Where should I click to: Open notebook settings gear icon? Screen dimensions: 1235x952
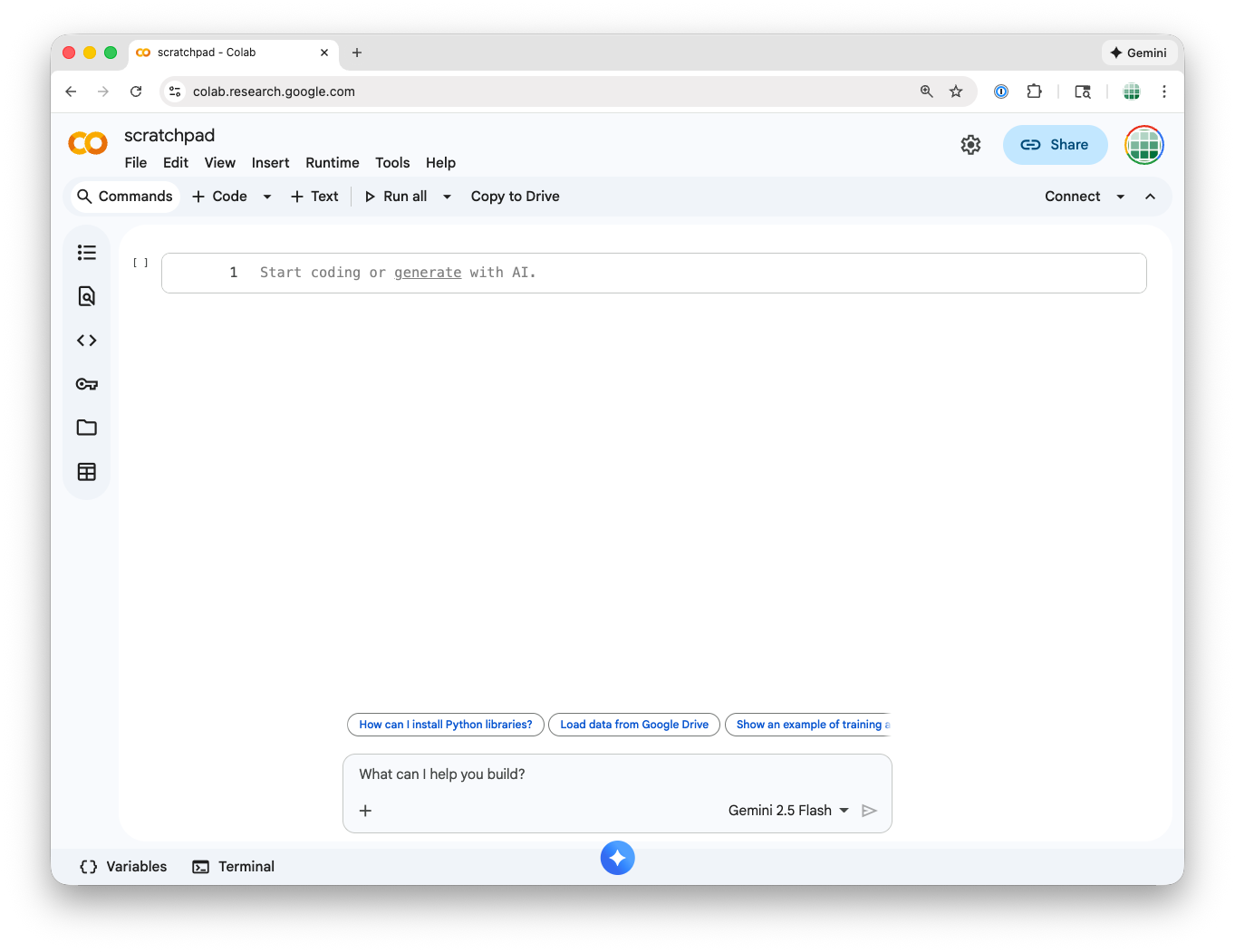[970, 145]
